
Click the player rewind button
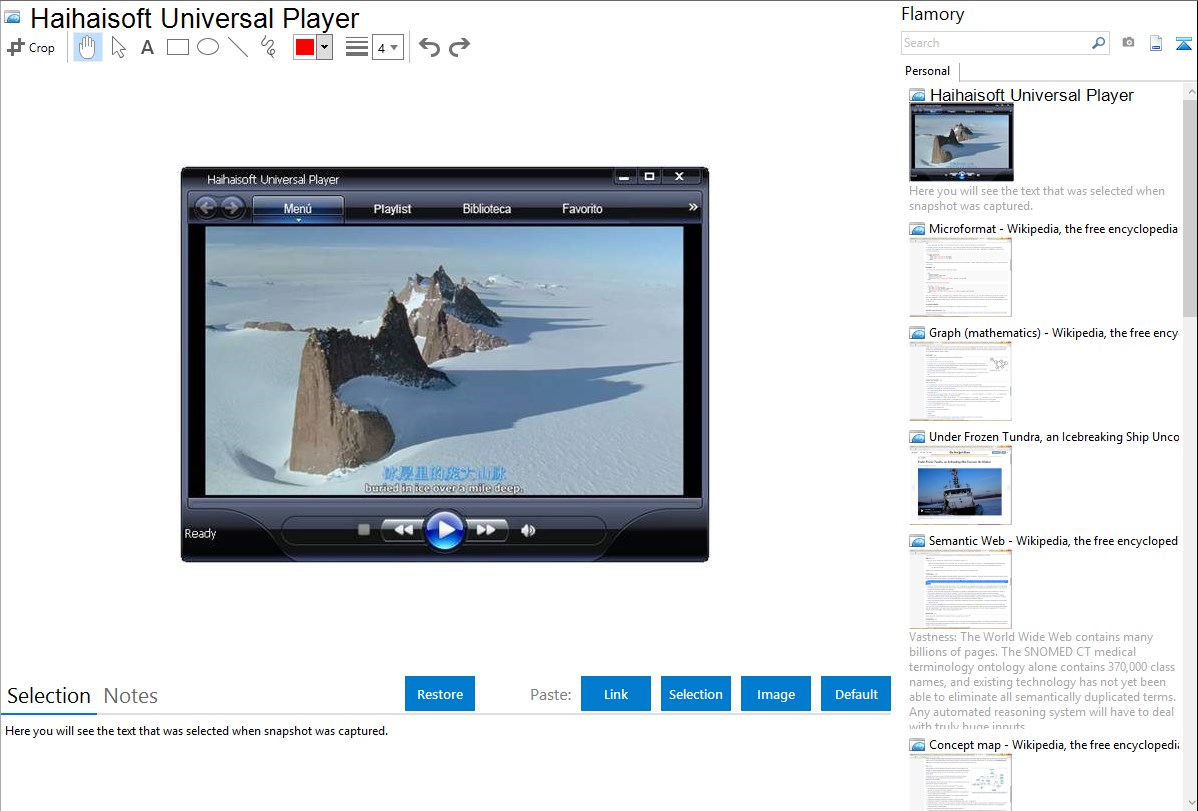[x=402, y=529]
